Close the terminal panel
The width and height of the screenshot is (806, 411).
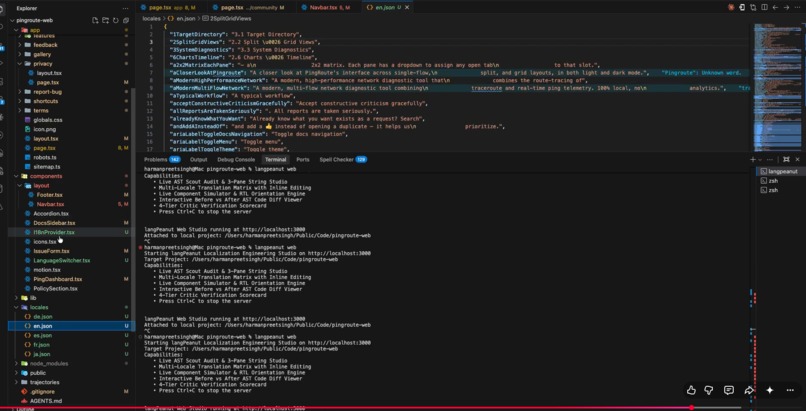(797, 160)
